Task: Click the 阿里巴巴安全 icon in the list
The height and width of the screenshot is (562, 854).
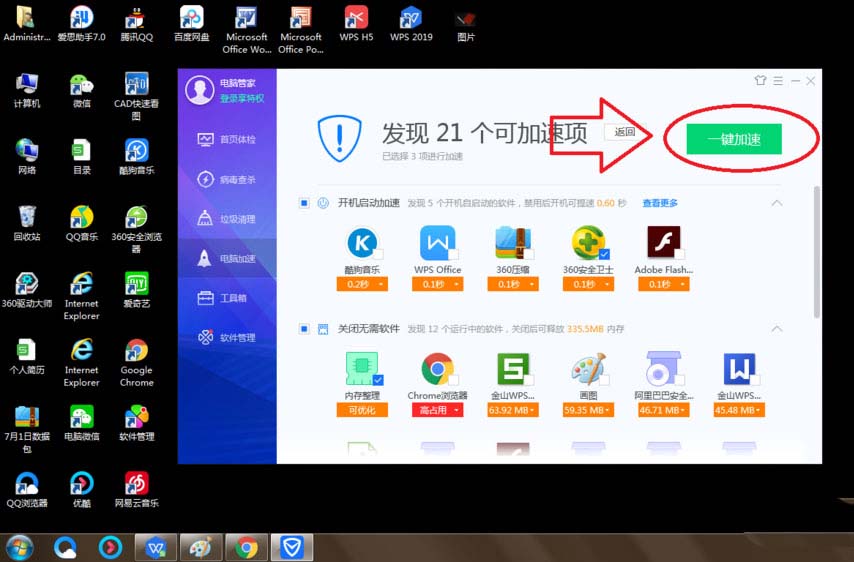Action: pyautogui.click(x=663, y=369)
